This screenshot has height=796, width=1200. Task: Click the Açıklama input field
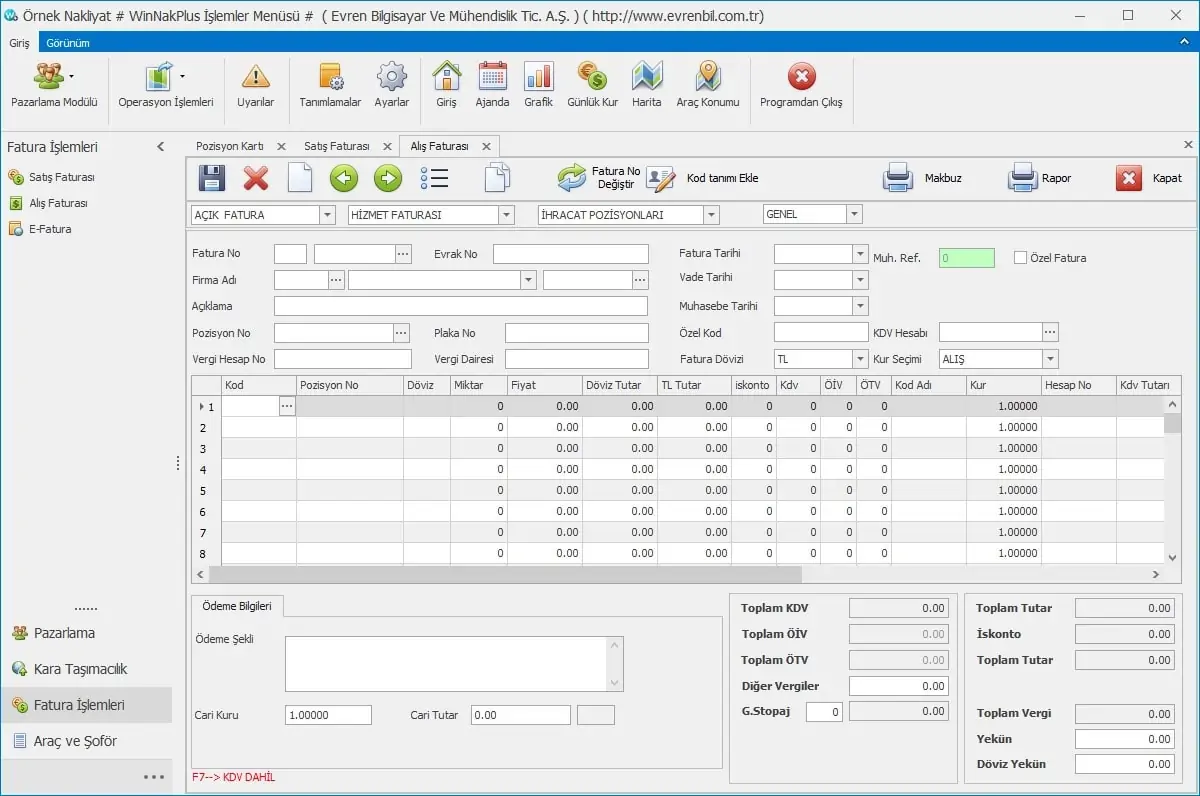pos(461,306)
